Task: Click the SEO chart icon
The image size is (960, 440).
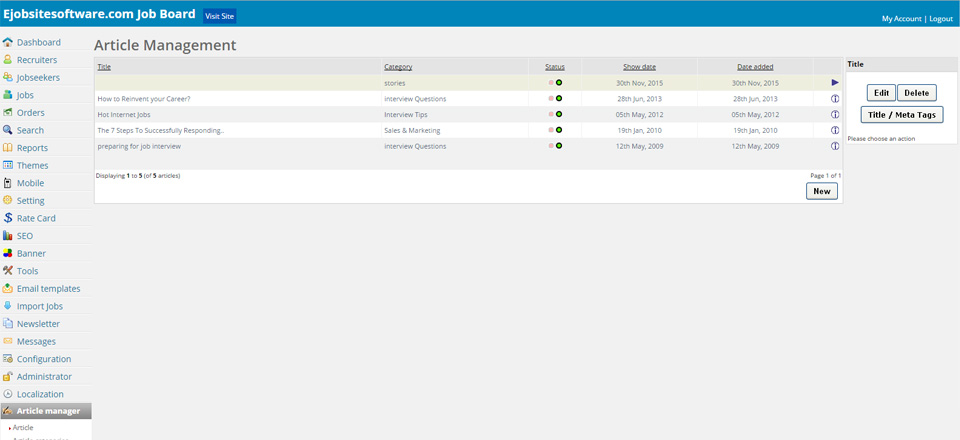Action: (x=7, y=236)
